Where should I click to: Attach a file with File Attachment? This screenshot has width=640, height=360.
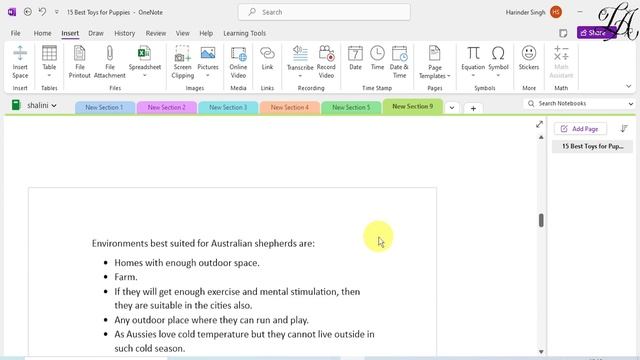click(109, 62)
